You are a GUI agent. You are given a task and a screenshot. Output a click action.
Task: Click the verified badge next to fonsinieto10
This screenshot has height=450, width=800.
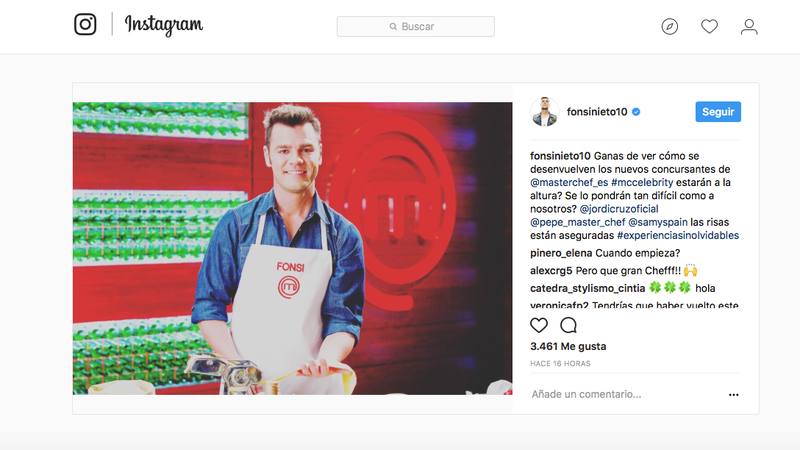click(636, 112)
